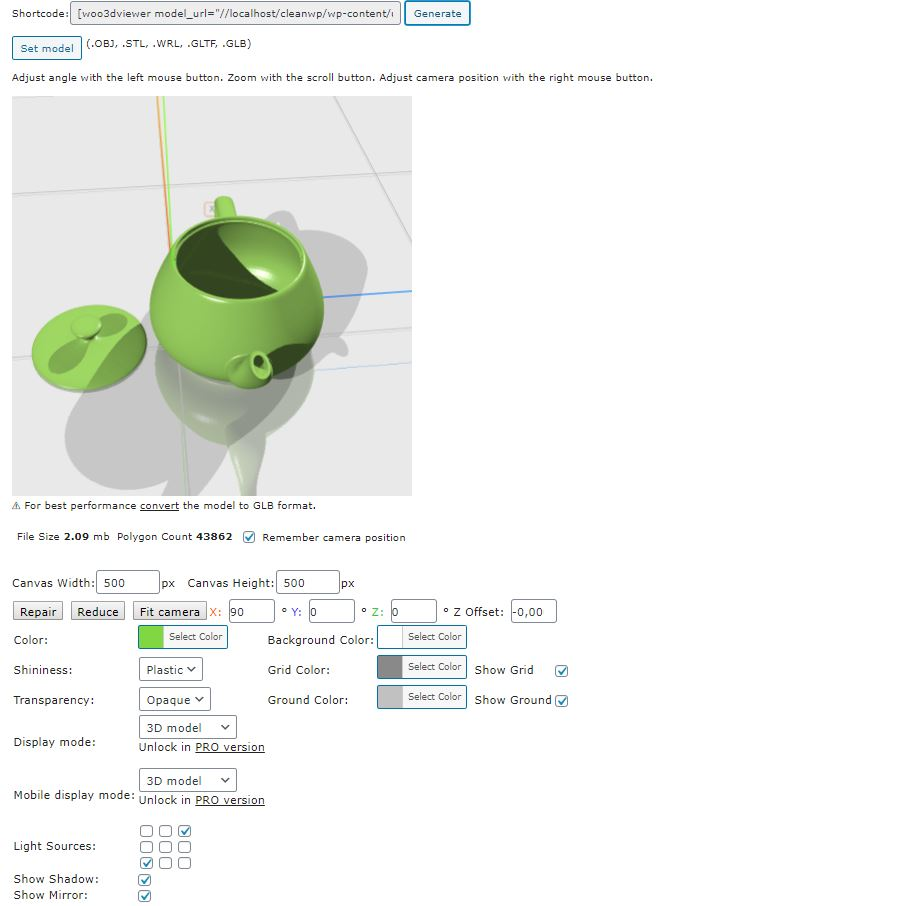The height and width of the screenshot is (906, 916).
Task: Uncheck the Show Grid checkbox
Action: click(x=561, y=671)
